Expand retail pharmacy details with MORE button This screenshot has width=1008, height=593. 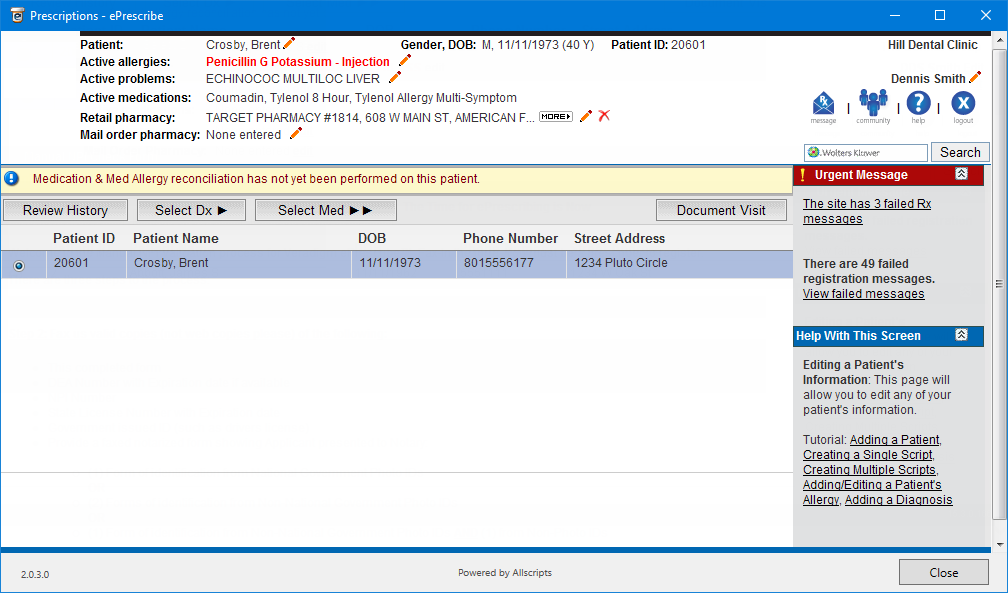coord(556,117)
